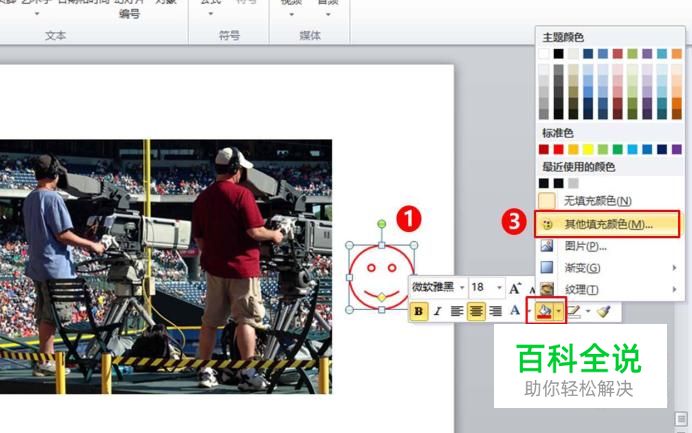Pick the blue standard color swatch
This screenshot has width=692, height=433.
(x=647, y=149)
